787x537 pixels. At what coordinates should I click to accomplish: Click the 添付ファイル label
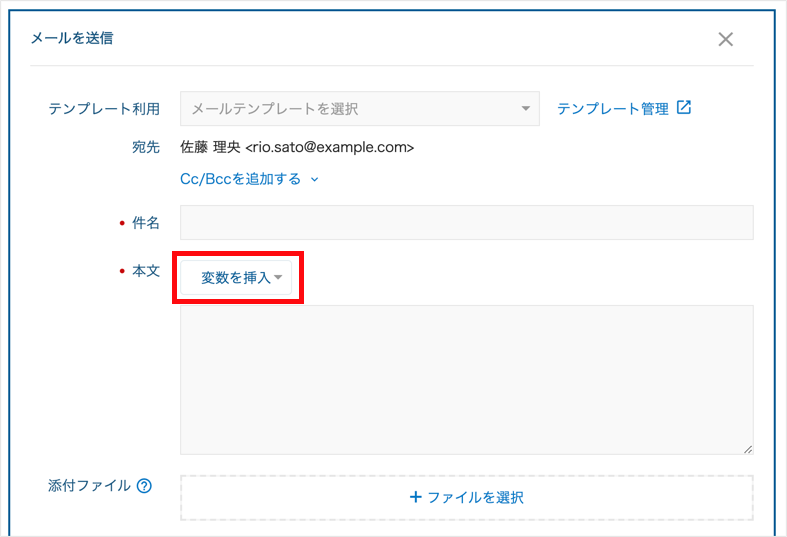click(89, 486)
